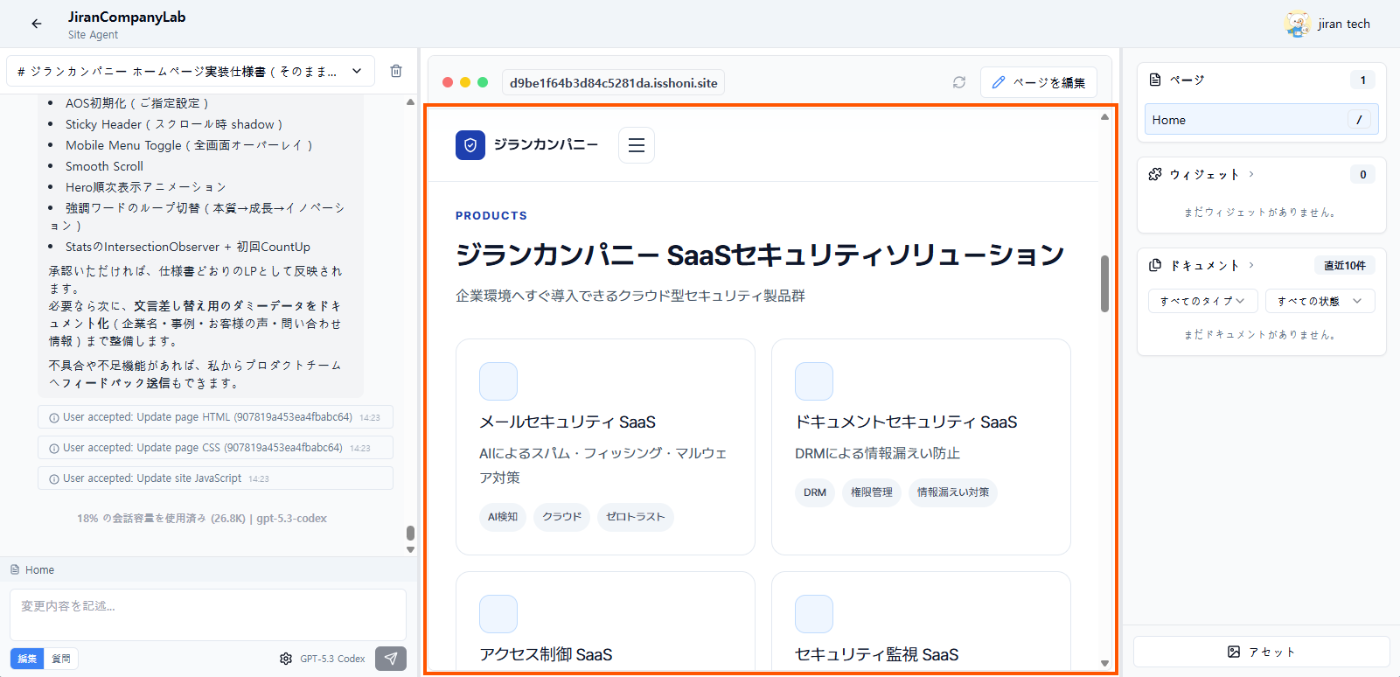Click the 18% conversation capacity status text

(x=202, y=518)
